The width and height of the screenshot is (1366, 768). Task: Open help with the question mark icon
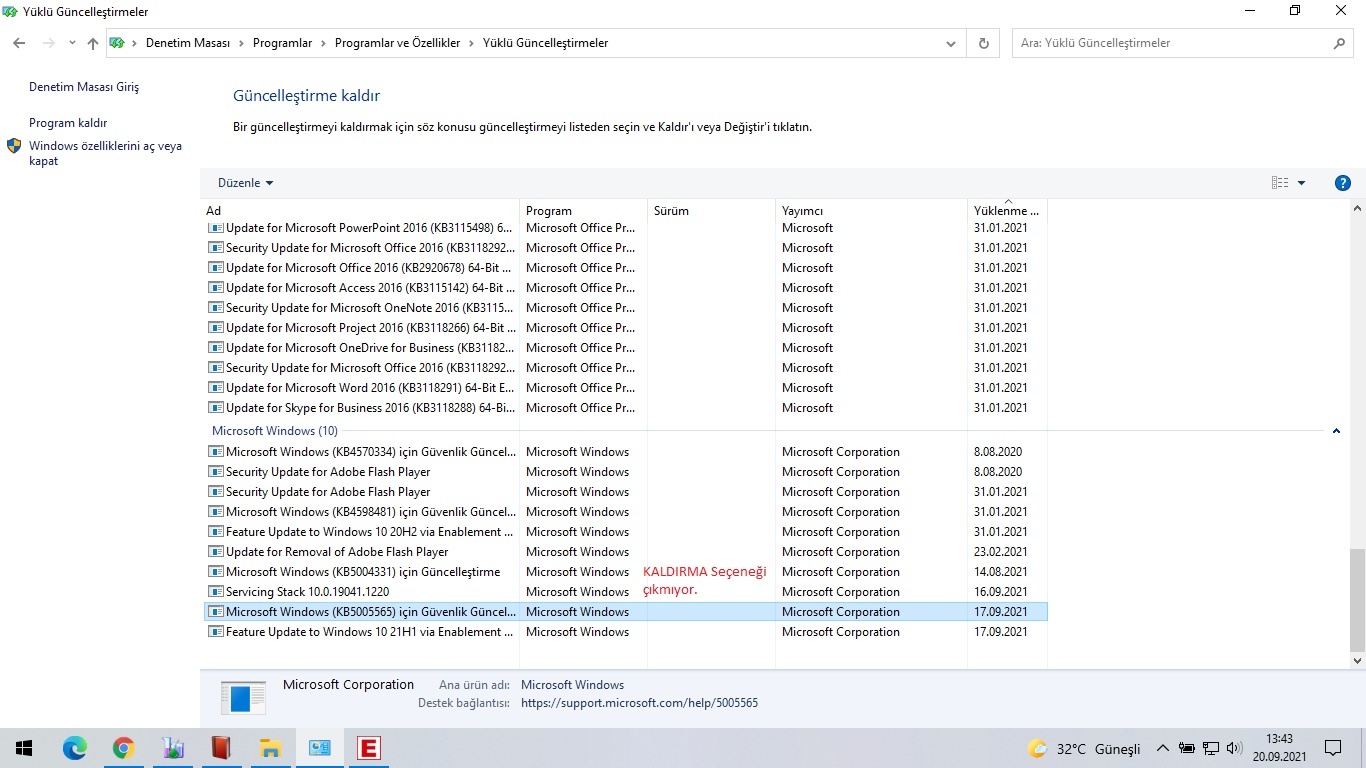(1343, 183)
